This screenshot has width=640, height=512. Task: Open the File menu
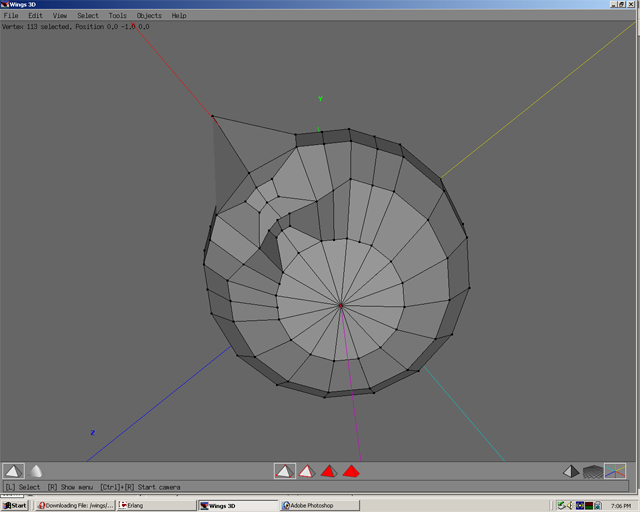11,16
